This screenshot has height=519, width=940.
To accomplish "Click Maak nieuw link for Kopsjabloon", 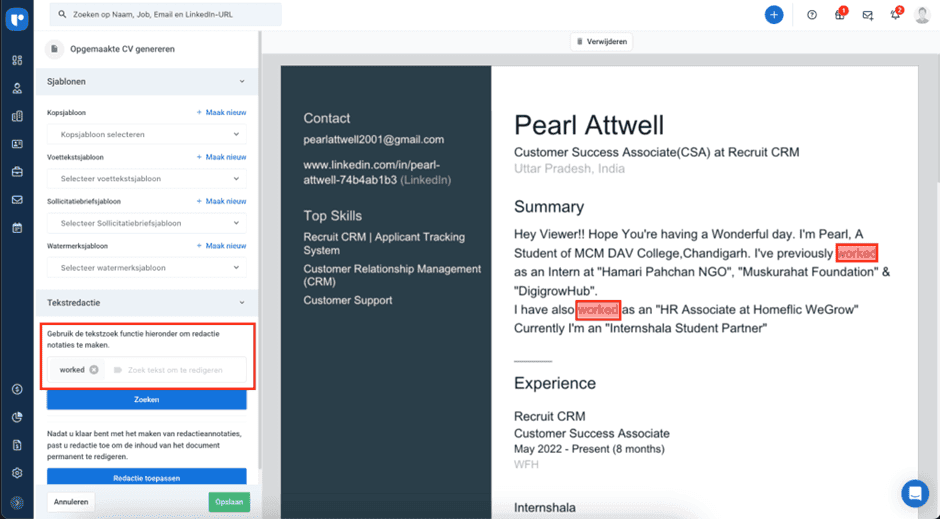I will pyautogui.click(x=222, y=113).
